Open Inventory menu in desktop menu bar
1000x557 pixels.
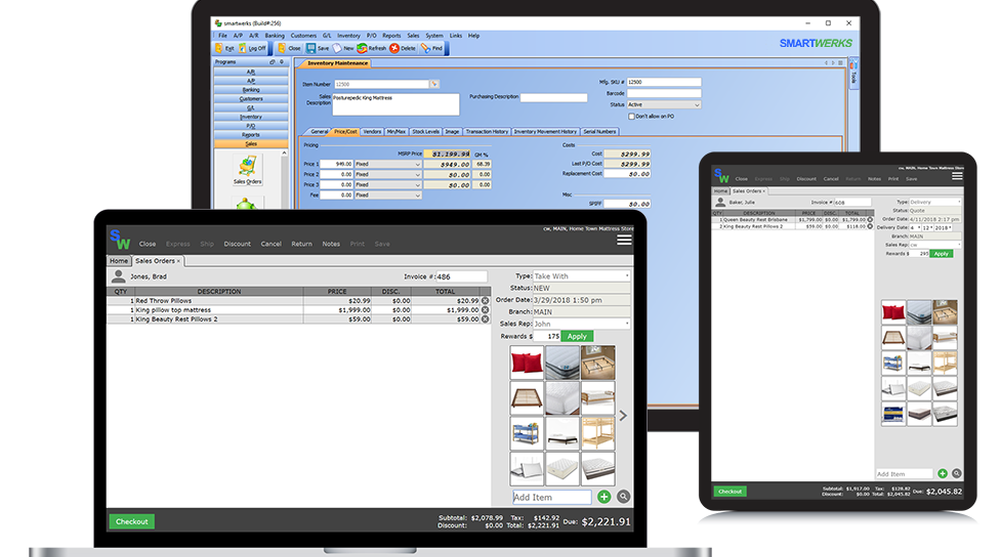click(348, 36)
